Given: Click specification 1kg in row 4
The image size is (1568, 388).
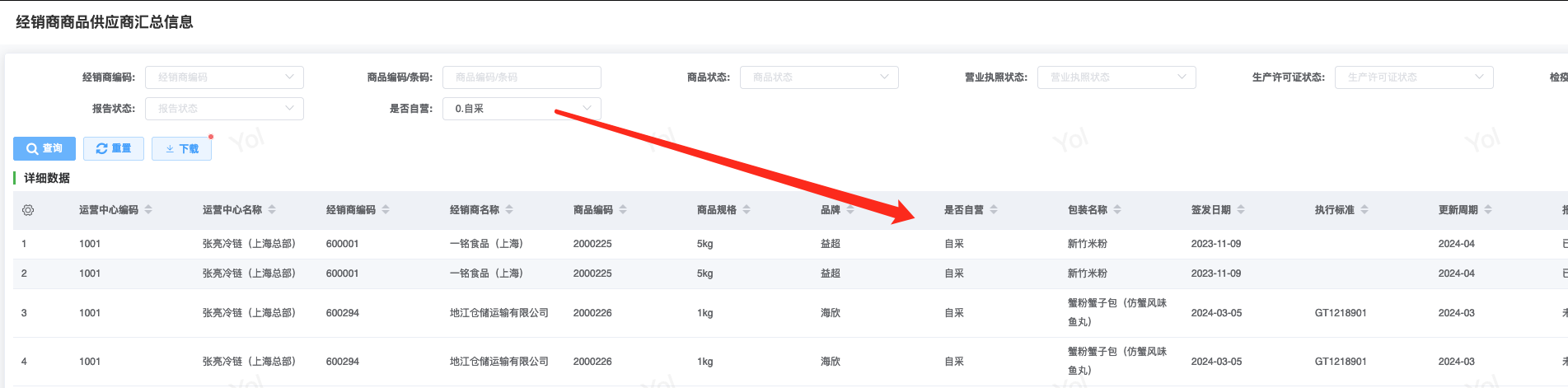Looking at the screenshot, I should [705, 362].
